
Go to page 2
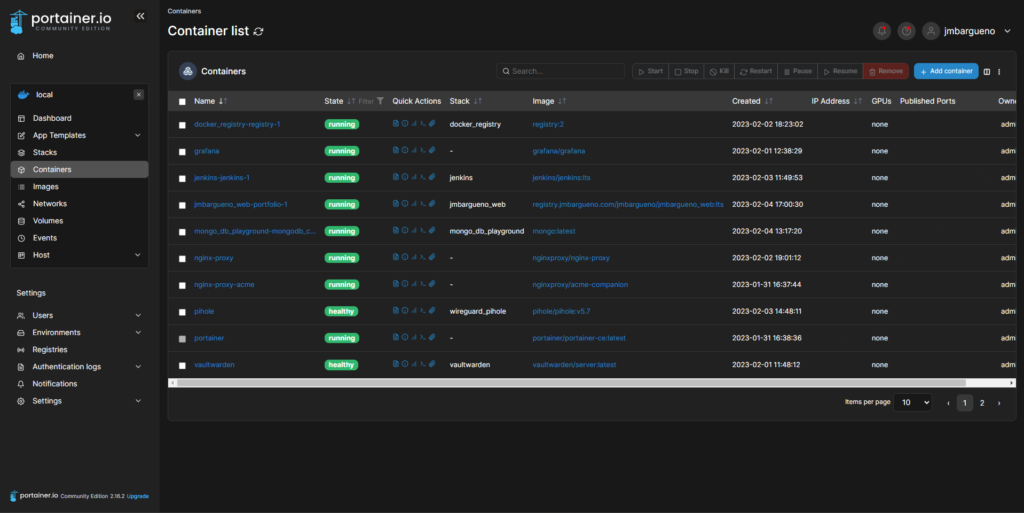click(x=982, y=403)
